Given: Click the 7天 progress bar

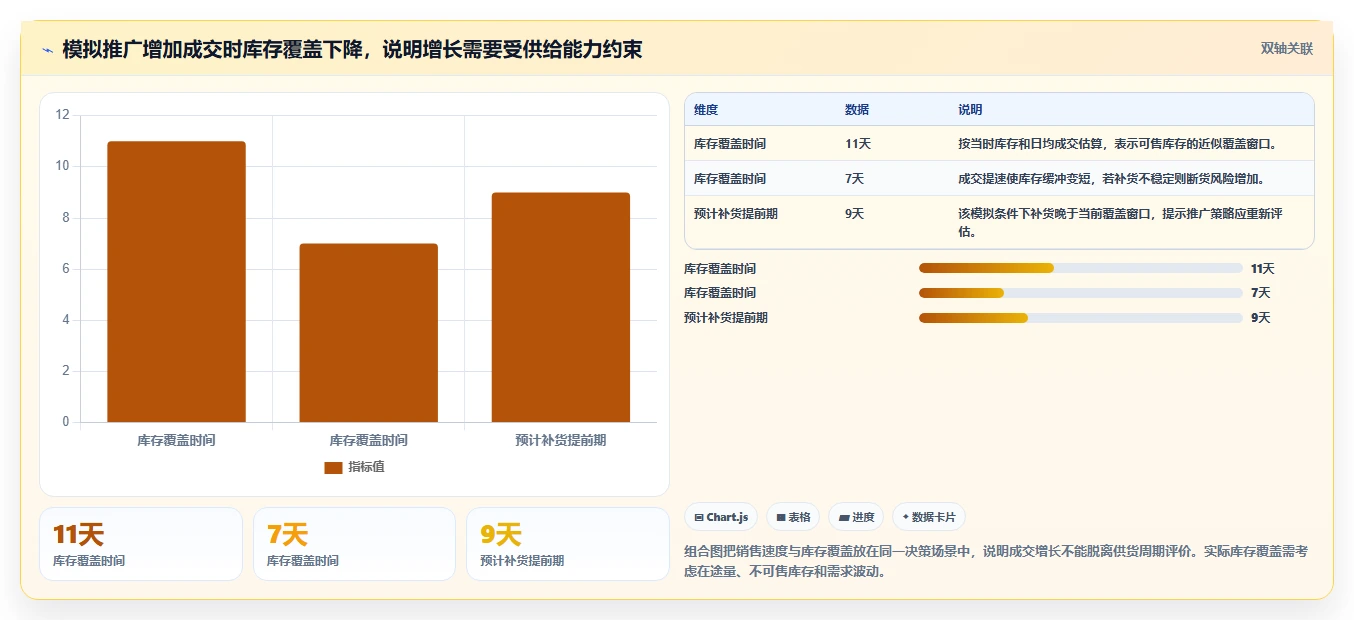Looking at the screenshot, I should 1080,293.
